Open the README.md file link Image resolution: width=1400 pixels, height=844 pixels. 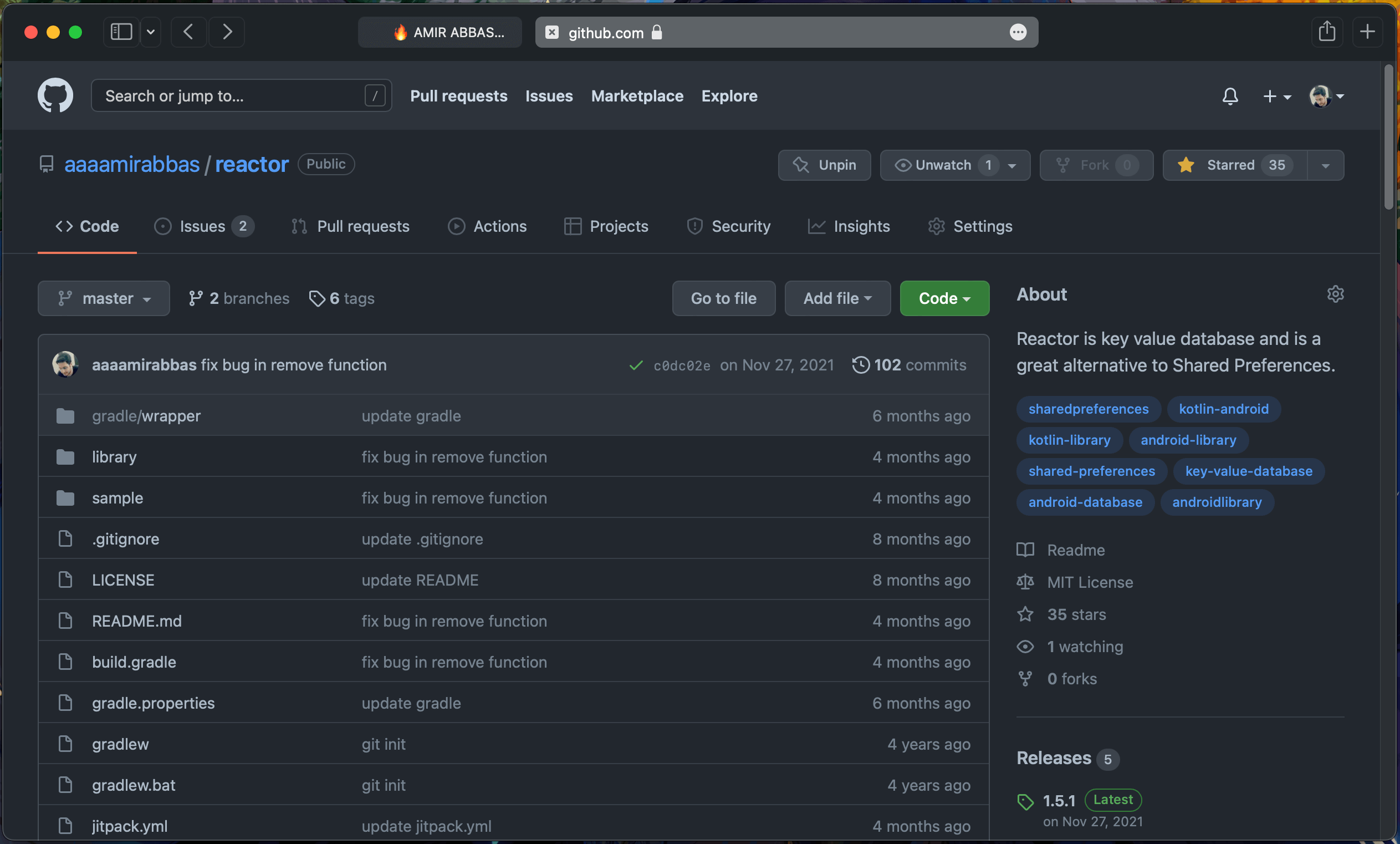coord(137,621)
